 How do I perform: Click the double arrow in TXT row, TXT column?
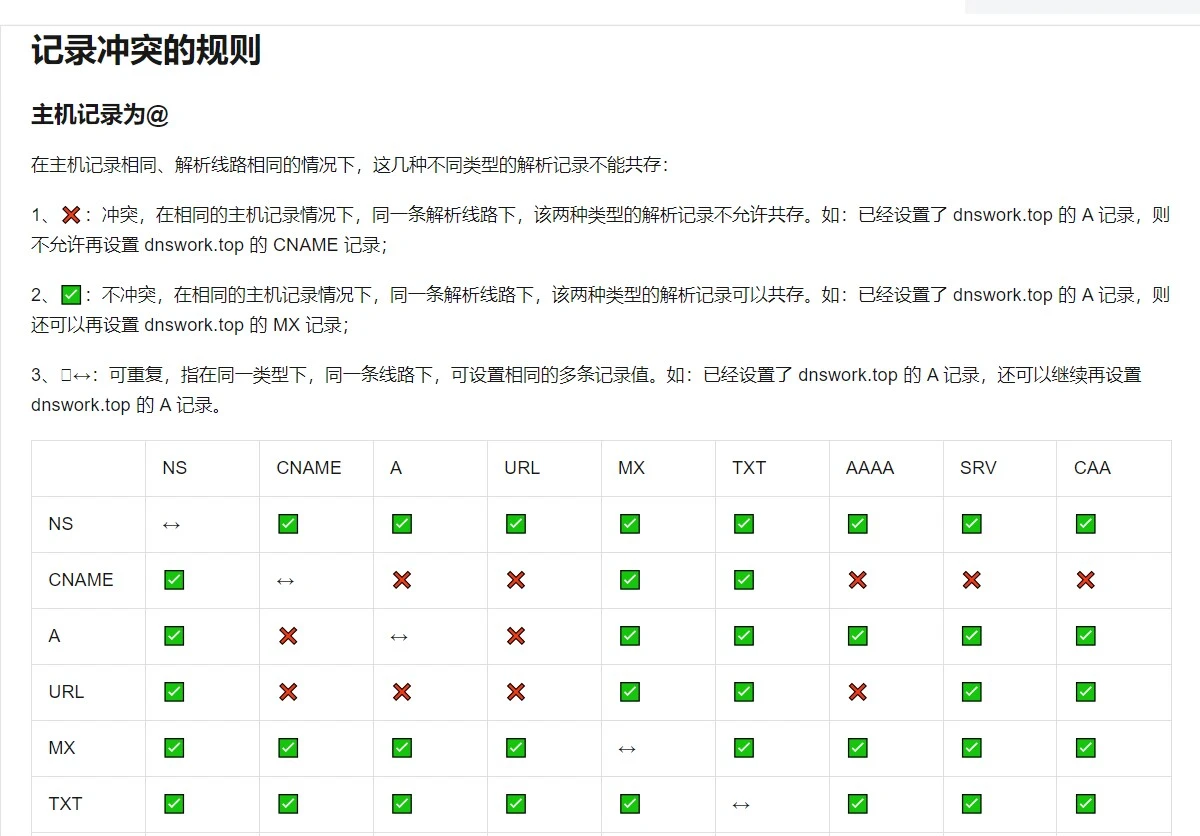tap(741, 805)
